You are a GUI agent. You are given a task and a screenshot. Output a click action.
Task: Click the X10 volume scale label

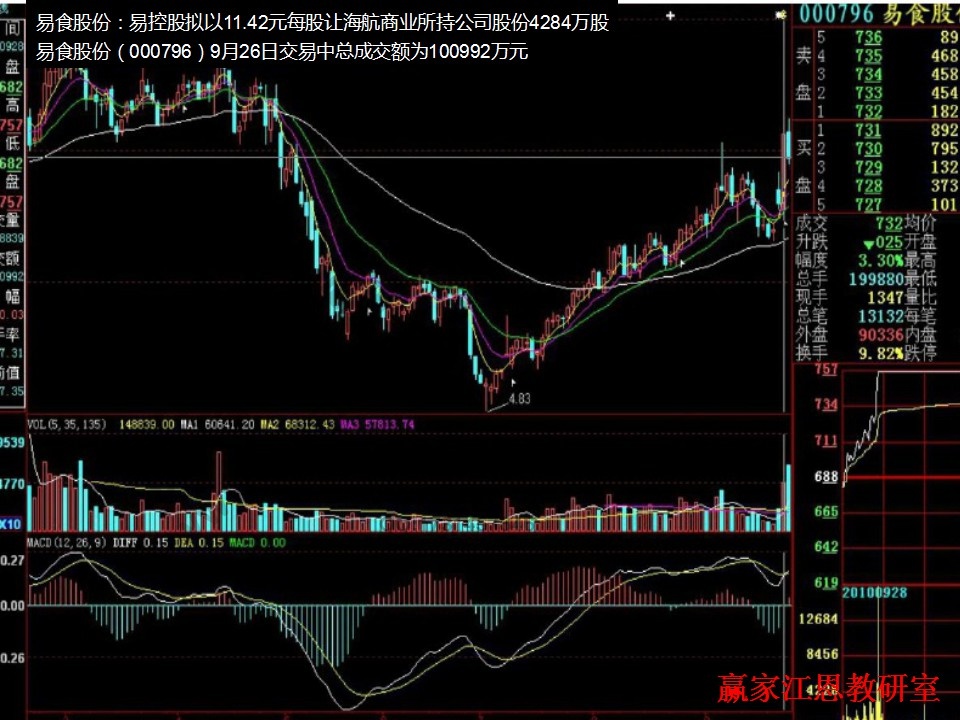(10, 524)
